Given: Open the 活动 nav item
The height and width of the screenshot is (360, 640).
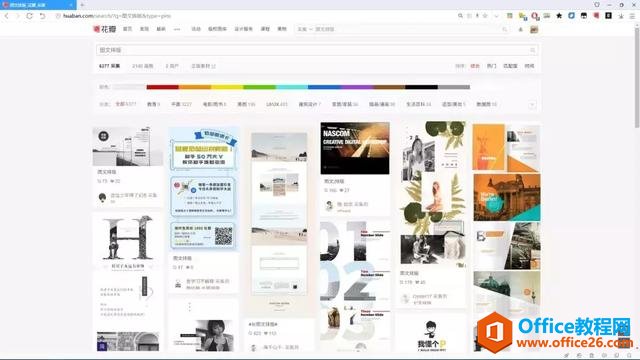Looking at the screenshot, I should tap(196, 29).
